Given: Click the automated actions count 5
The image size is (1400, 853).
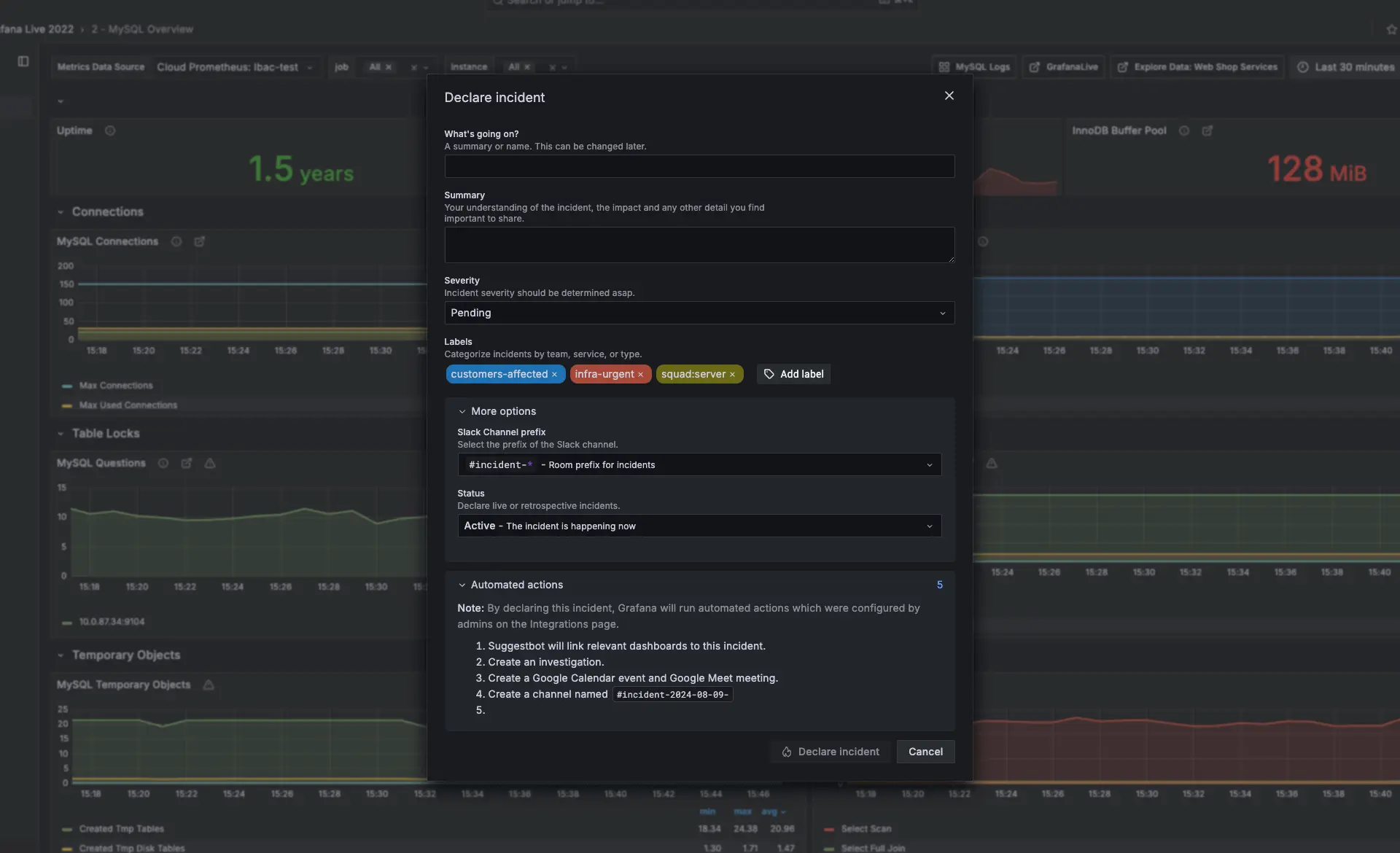Looking at the screenshot, I should pos(940,585).
